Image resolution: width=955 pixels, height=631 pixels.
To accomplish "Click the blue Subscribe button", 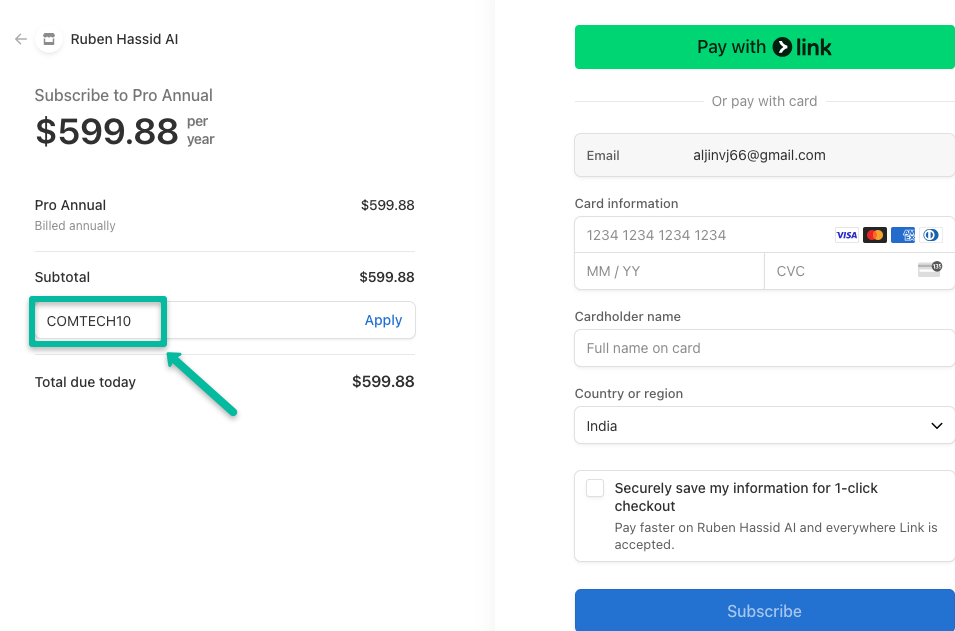I will click(x=764, y=610).
